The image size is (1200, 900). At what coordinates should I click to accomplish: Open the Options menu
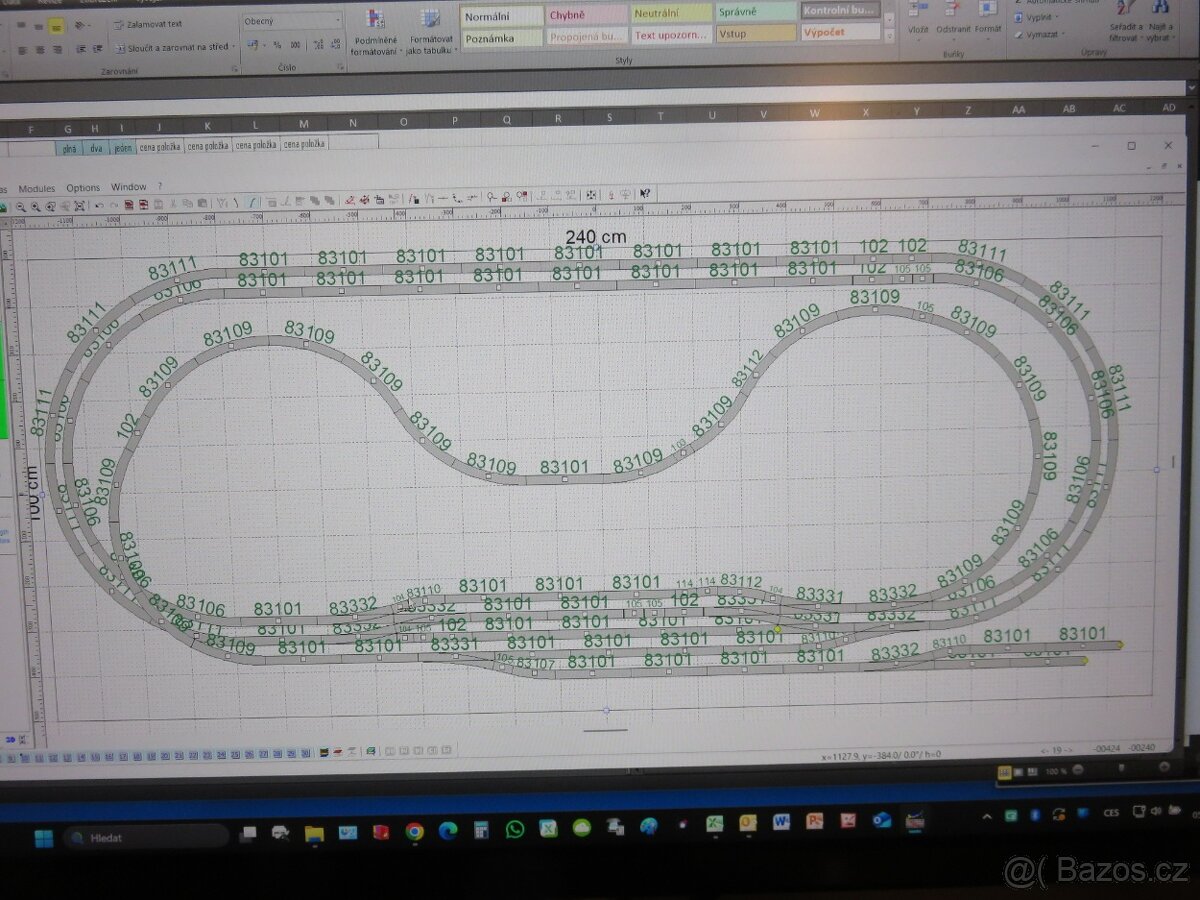coord(83,188)
